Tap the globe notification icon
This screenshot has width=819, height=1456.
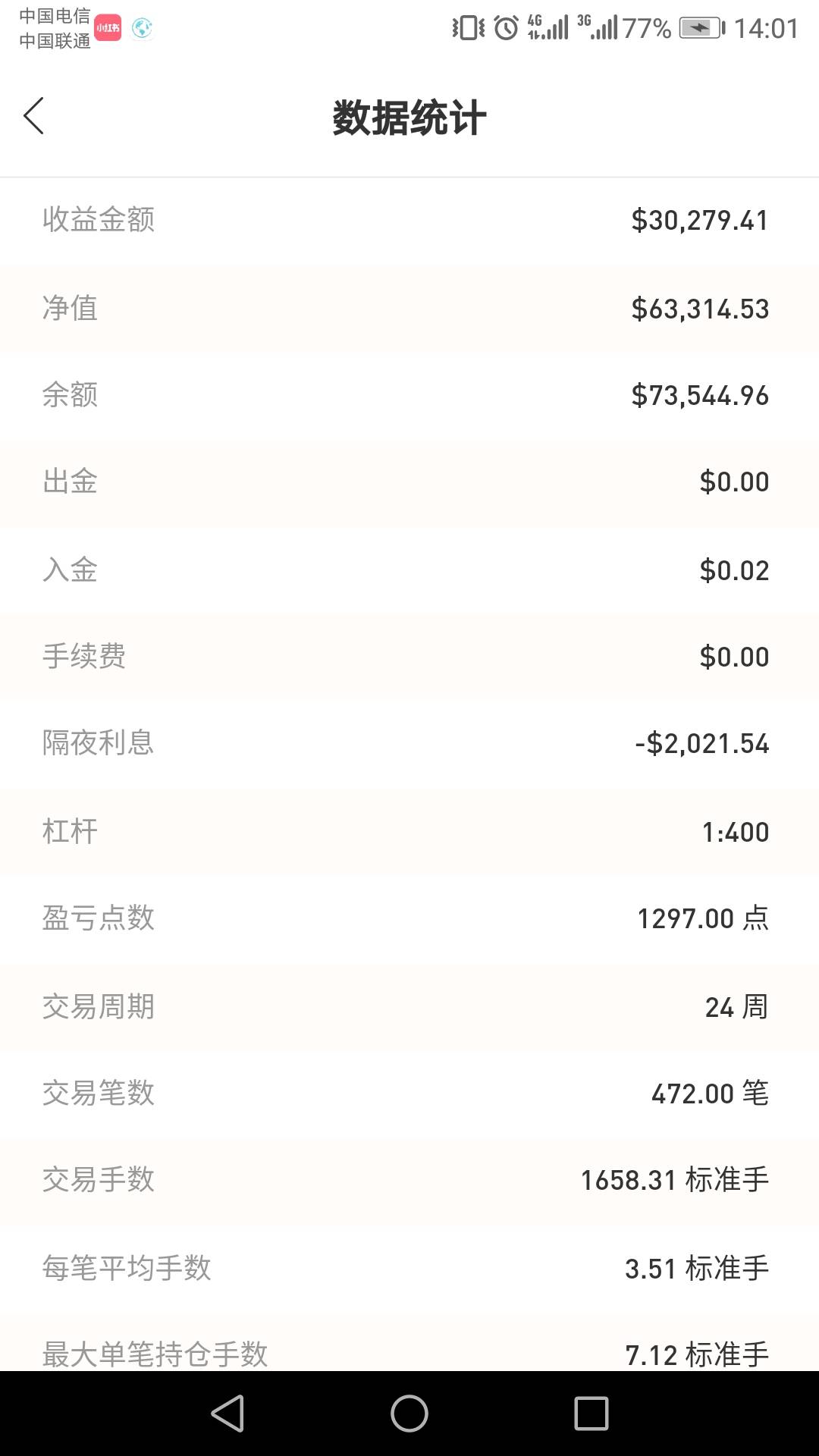pos(142,28)
